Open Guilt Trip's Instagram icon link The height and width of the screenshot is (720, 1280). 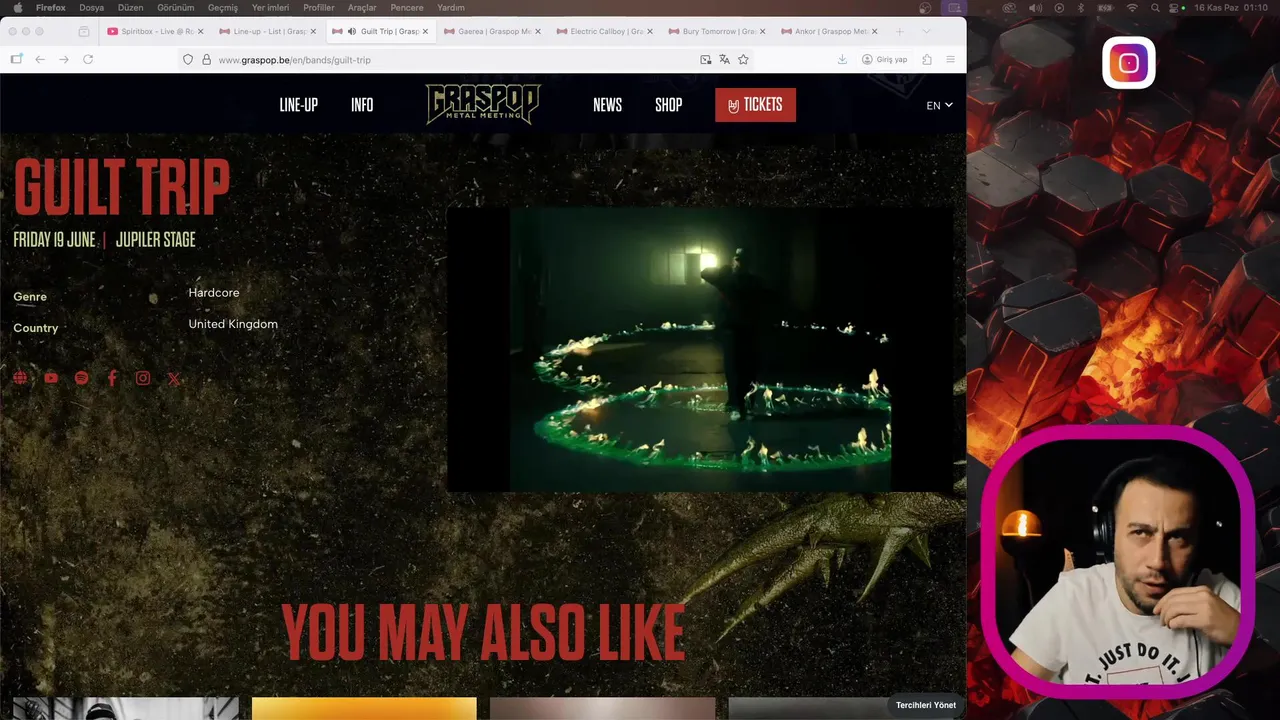(143, 378)
